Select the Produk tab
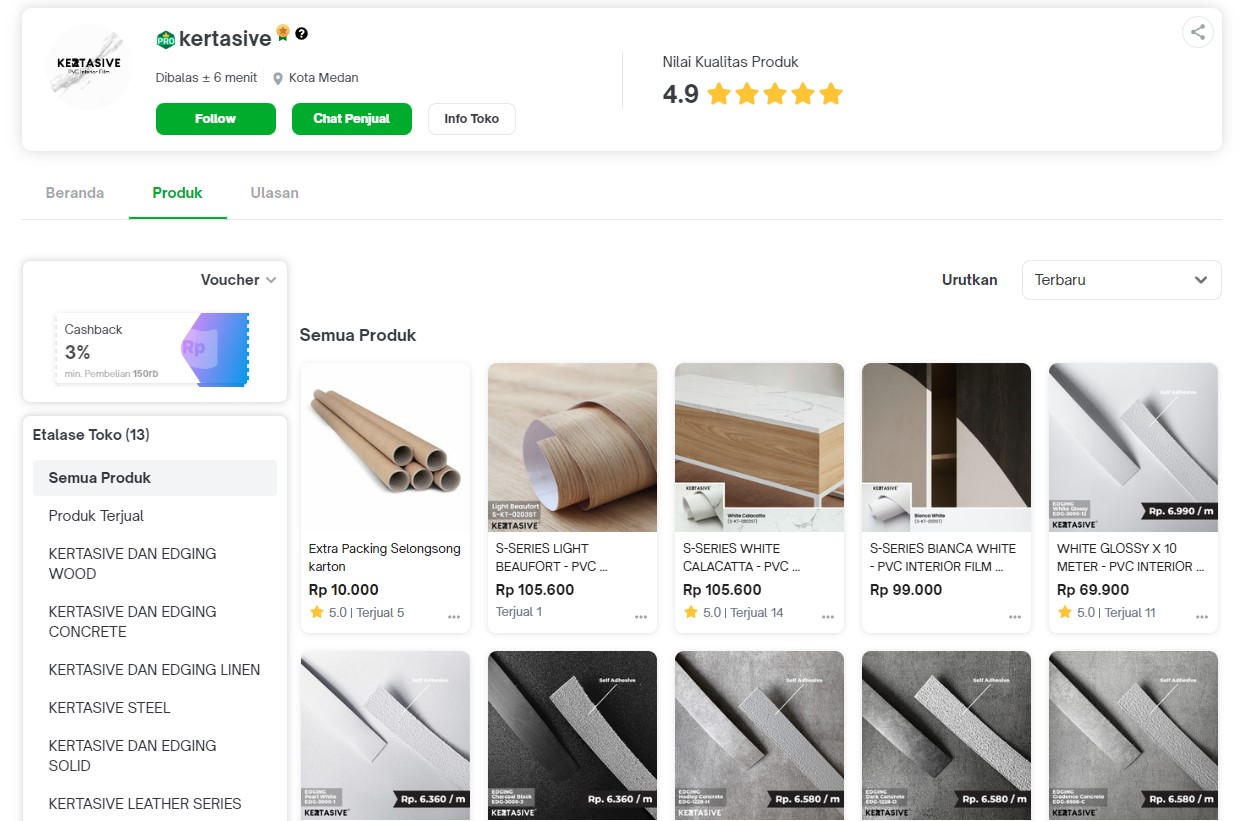 click(x=178, y=193)
